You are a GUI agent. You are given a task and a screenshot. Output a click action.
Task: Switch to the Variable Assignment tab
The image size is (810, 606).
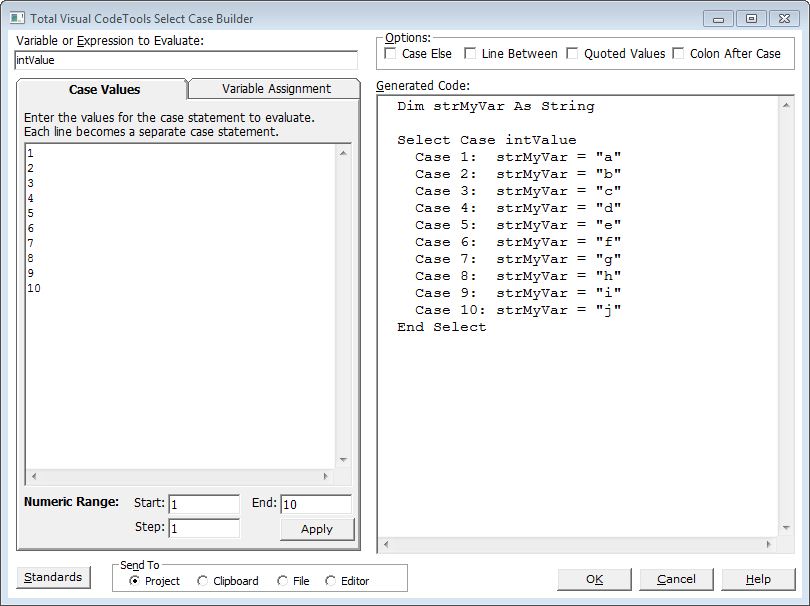[275, 89]
